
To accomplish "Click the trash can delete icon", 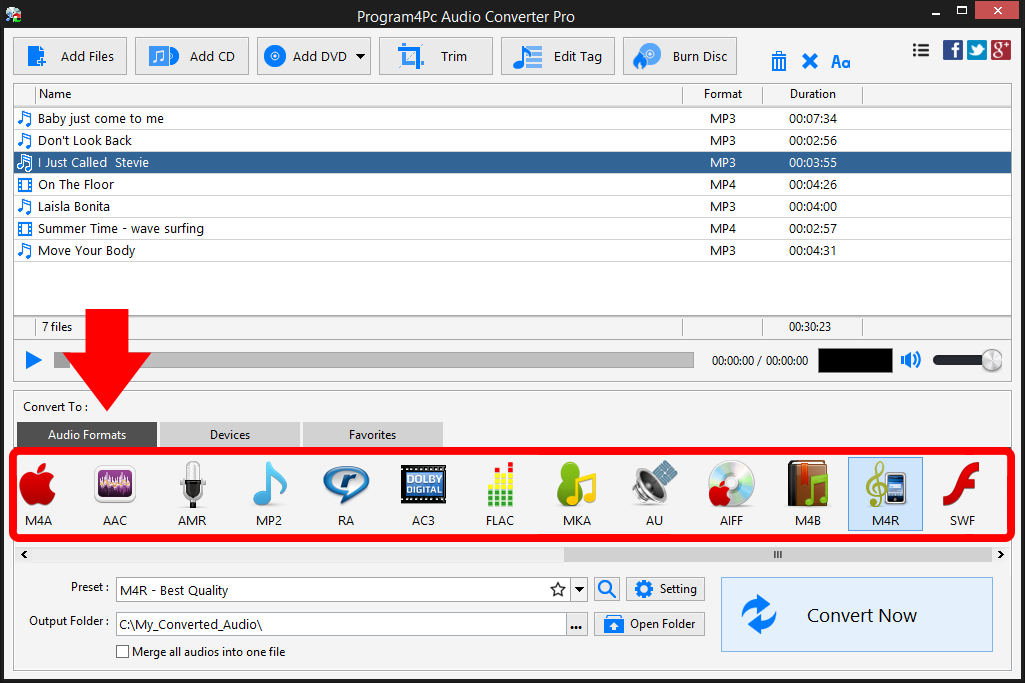I will pos(779,61).
